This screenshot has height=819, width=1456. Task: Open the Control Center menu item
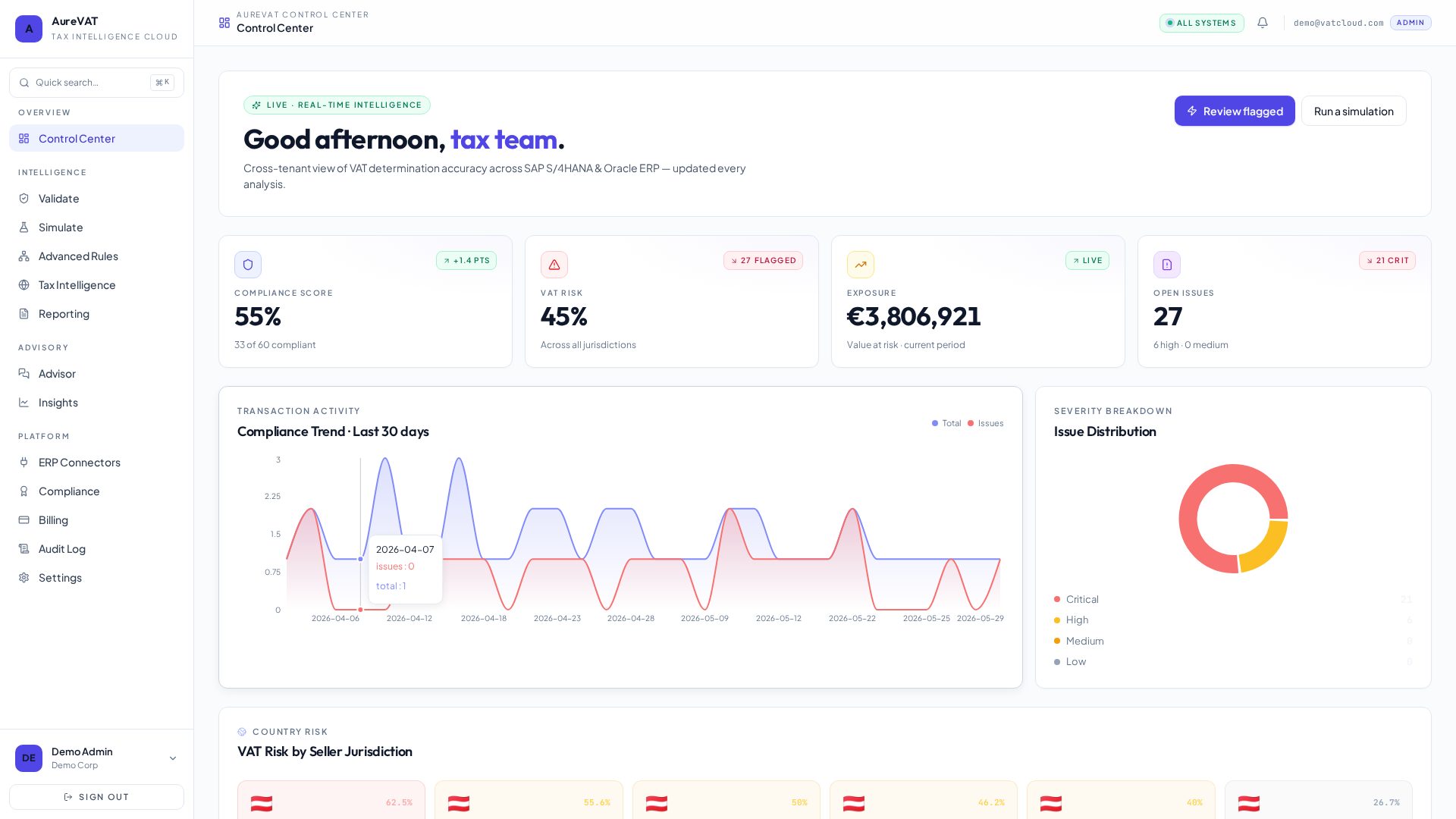[96, 138]
